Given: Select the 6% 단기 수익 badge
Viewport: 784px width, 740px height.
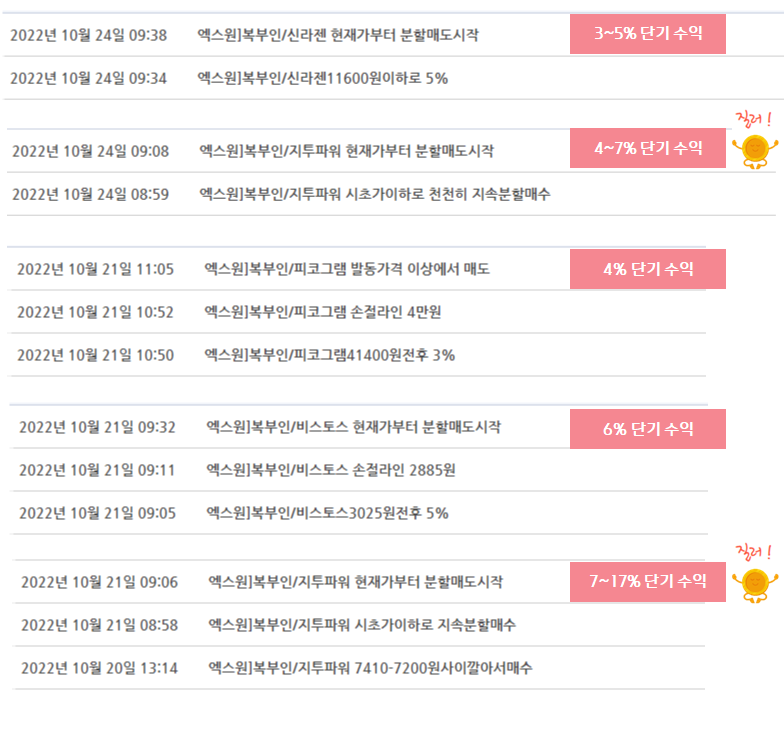Looking at the screenshot, I should pos(648,429).
